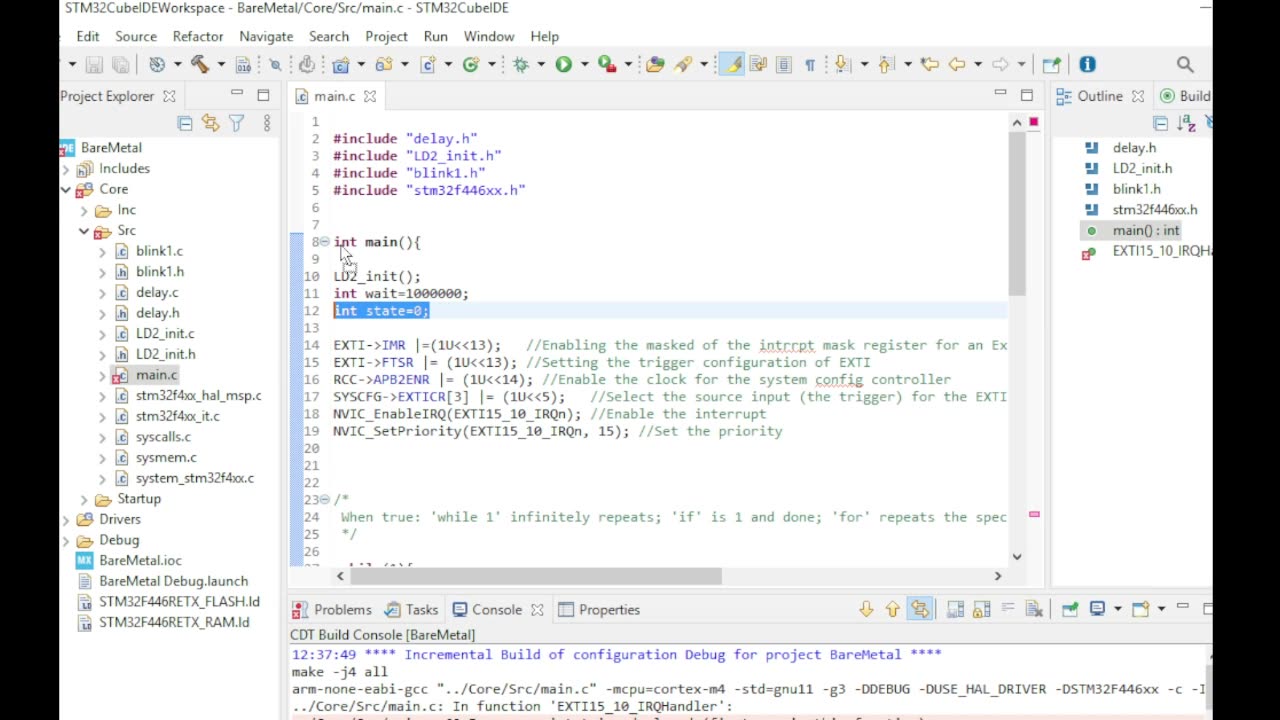
Task: Open the Refactor menu
Action: coord(198,36)
